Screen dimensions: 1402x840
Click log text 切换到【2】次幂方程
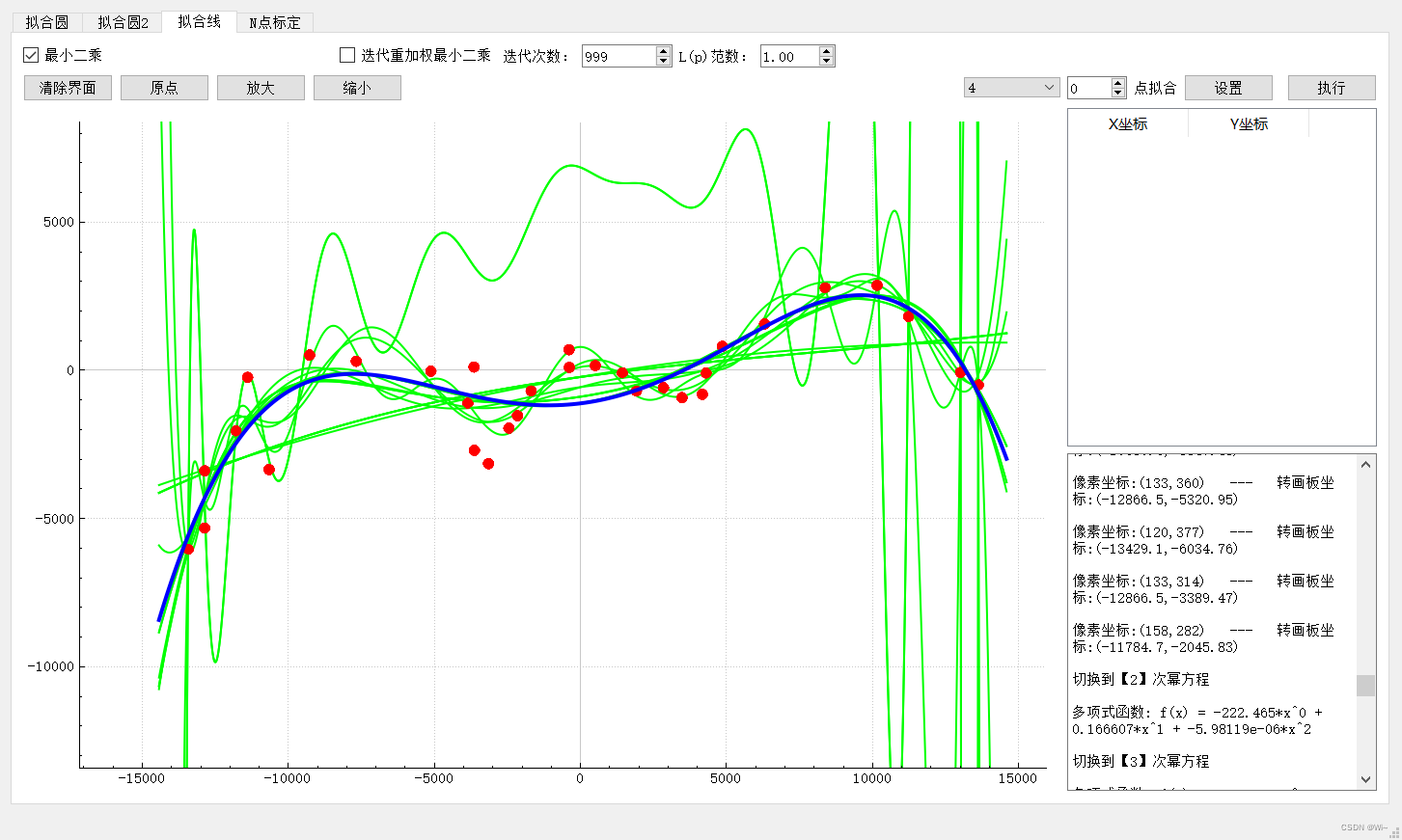pyautogui.click(x=1141, y=679)
